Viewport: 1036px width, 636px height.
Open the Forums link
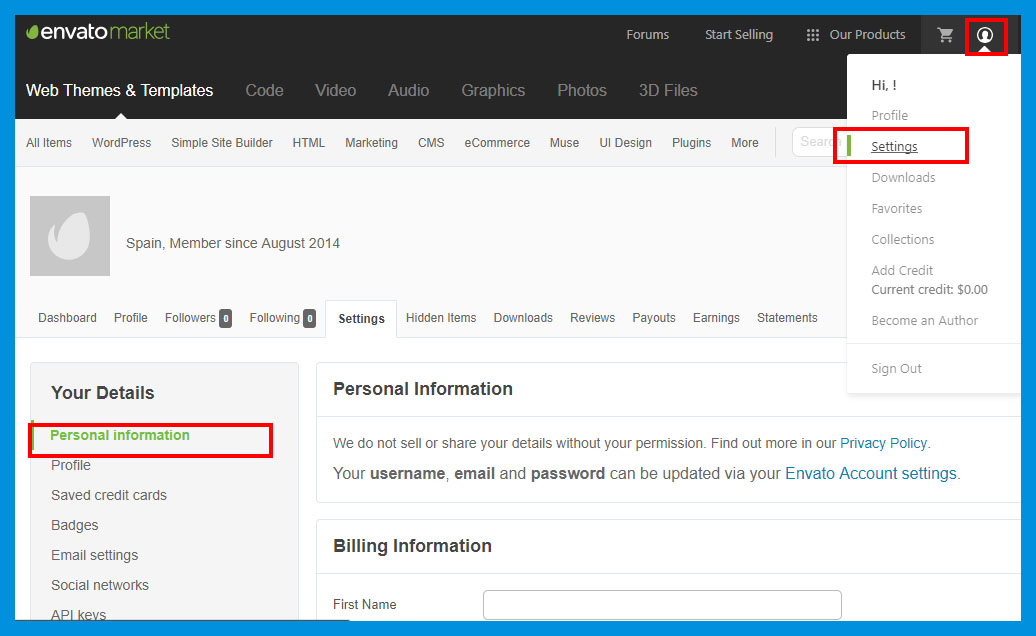click(648, 34)
